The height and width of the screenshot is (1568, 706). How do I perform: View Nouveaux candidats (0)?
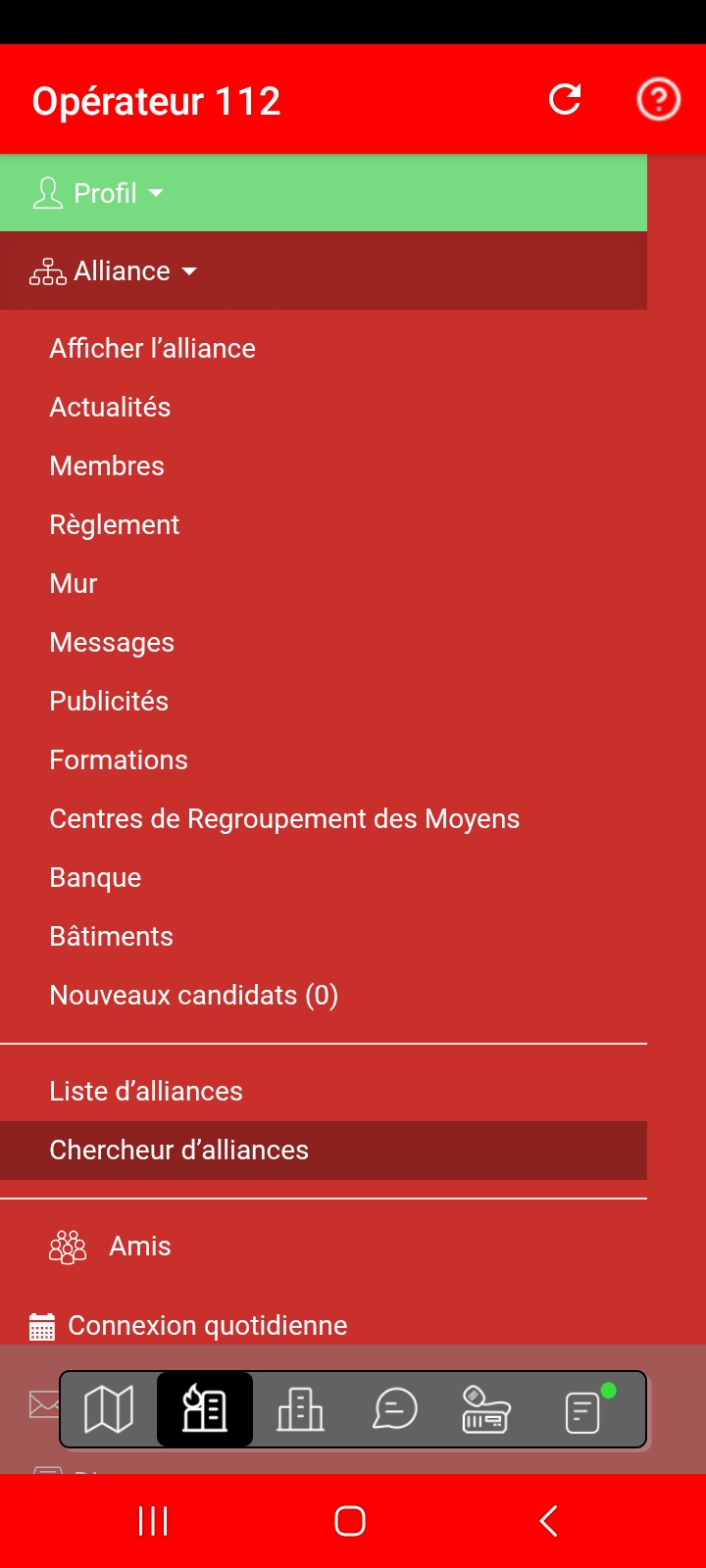193,996
